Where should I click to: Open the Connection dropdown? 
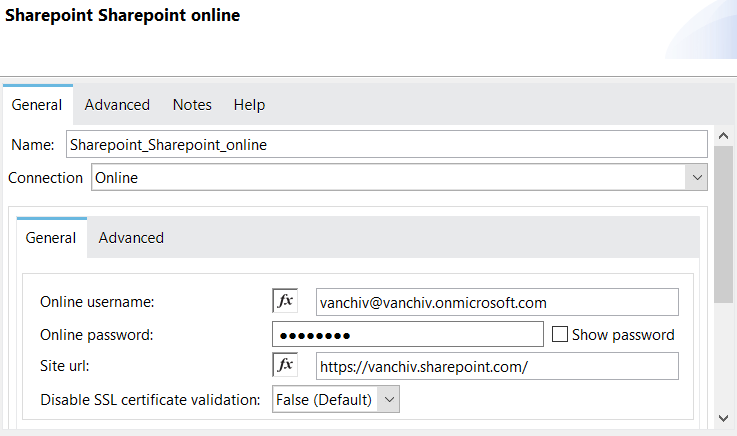[x=696, y=178]
